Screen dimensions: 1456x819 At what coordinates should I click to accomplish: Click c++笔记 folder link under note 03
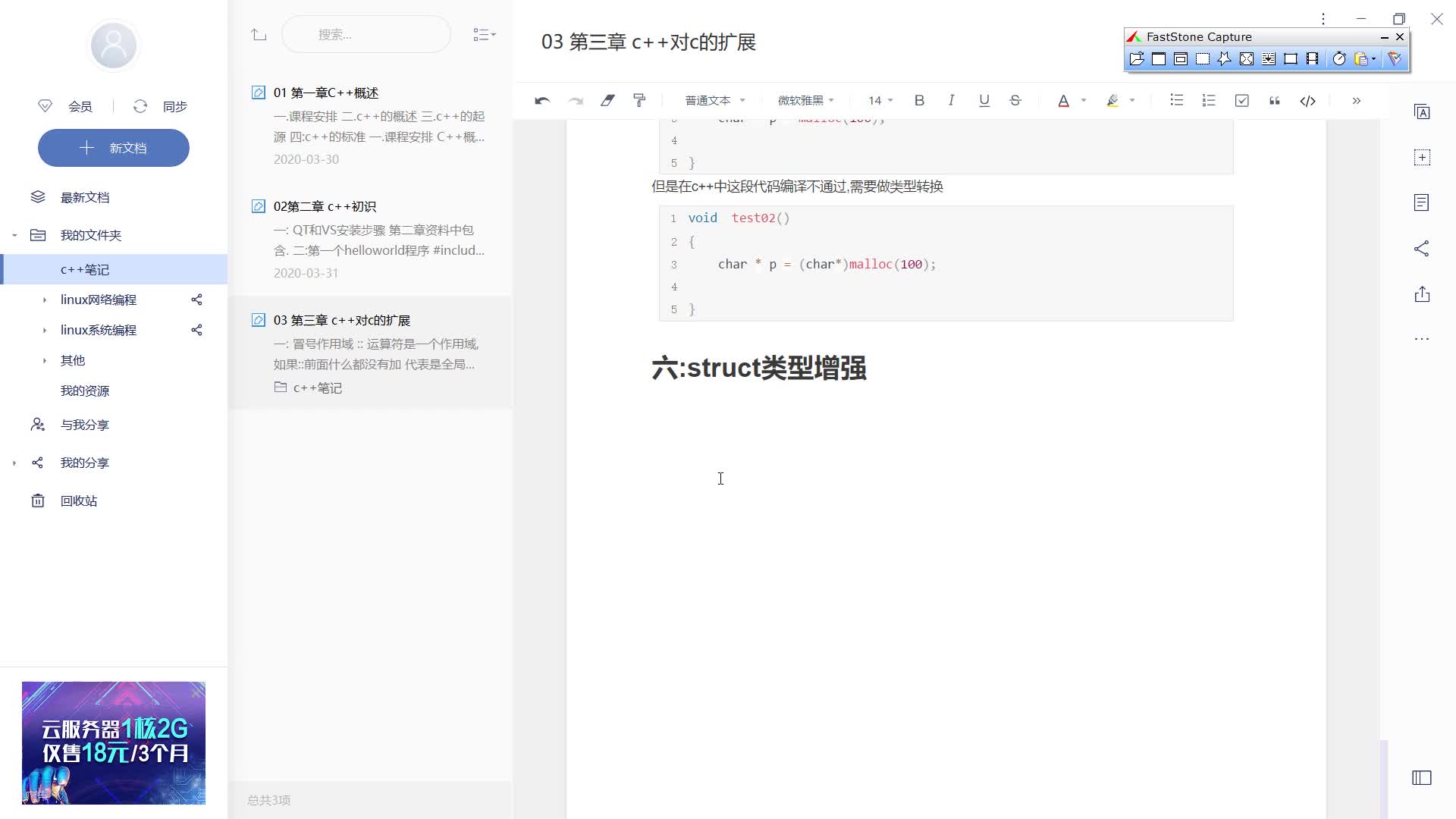309,388
